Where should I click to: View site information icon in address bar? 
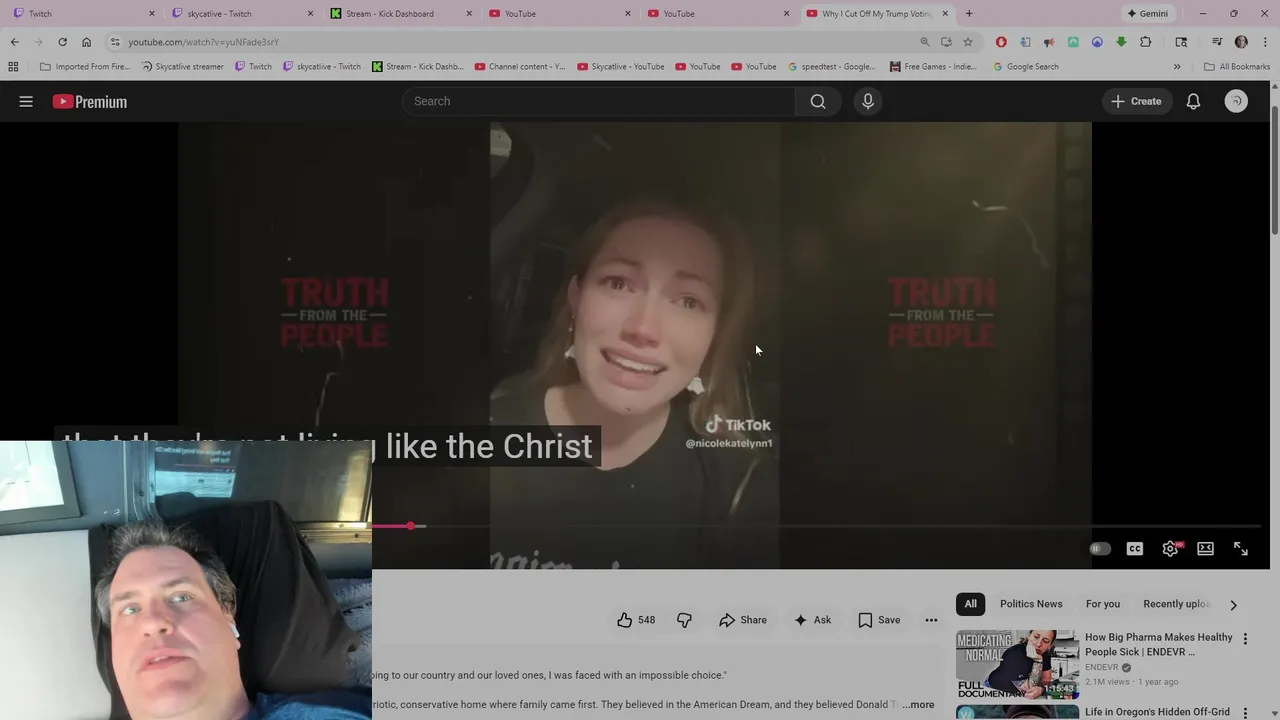115,42
